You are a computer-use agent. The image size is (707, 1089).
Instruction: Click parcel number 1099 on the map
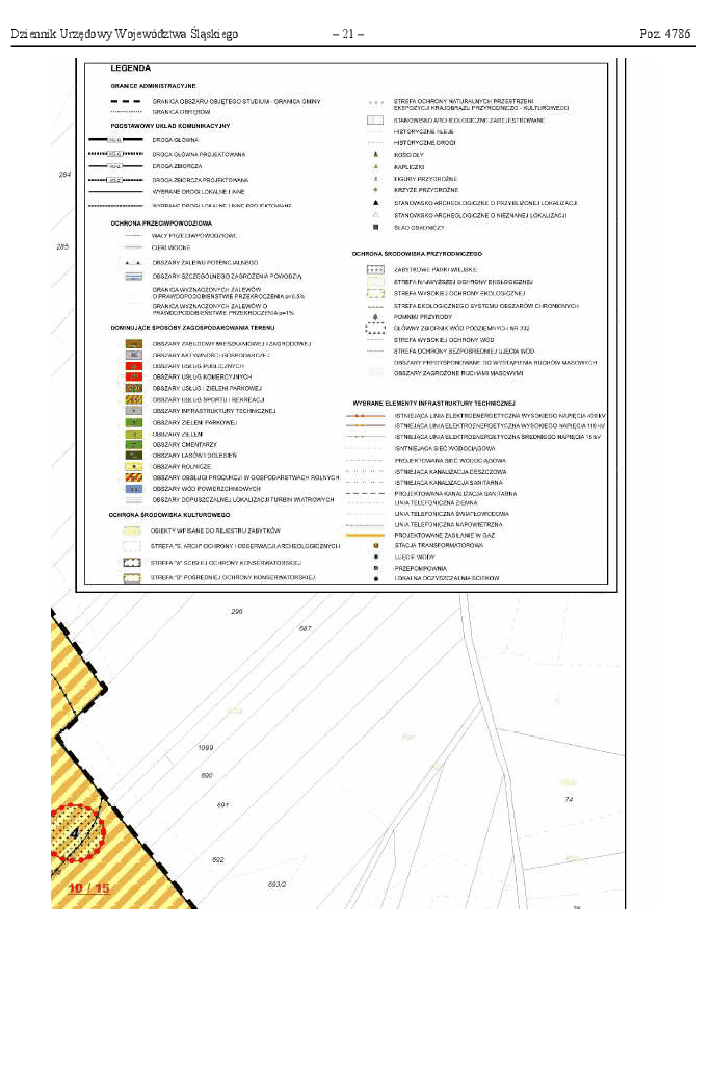(x=206, y=748)
